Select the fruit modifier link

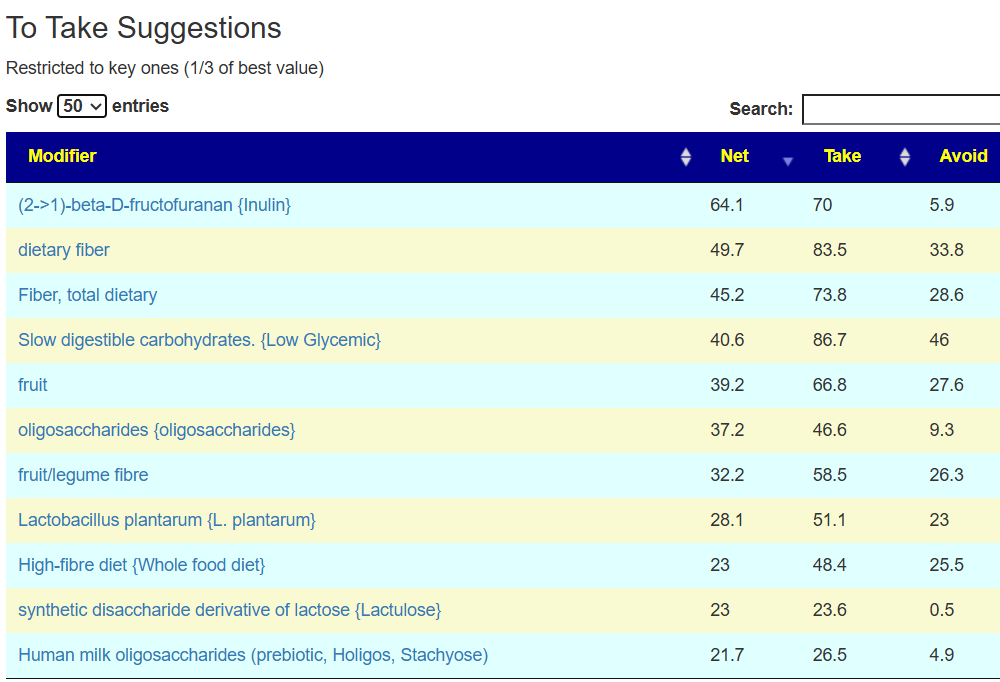click(x=33, y=385)
